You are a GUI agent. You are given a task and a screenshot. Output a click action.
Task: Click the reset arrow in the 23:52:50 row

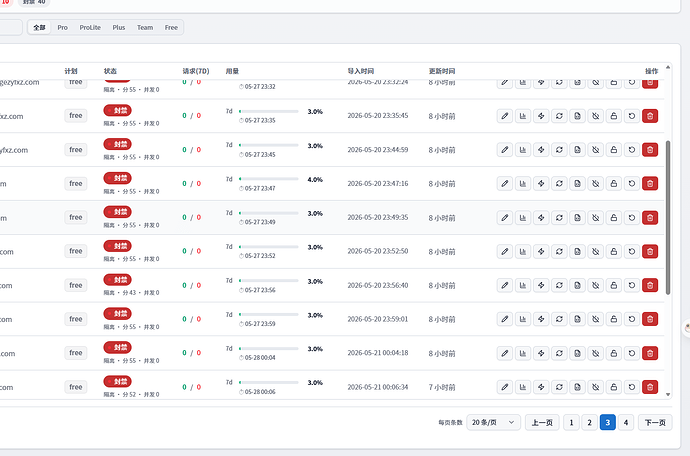tap(631, 251)
